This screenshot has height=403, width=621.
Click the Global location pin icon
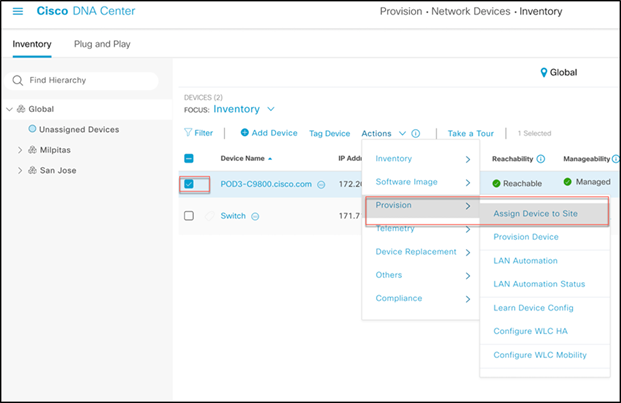click(x=544, y=72)
